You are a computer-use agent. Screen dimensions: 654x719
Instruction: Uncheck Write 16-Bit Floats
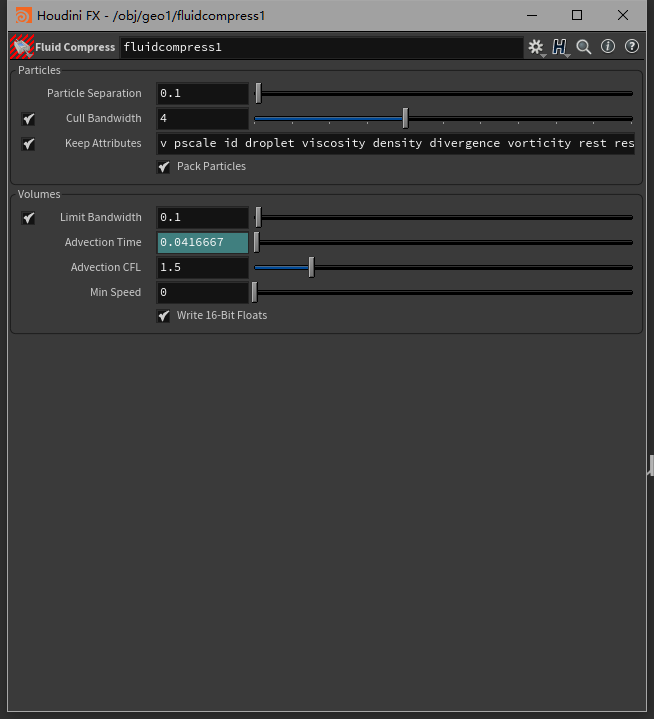(x=163, y=316)
